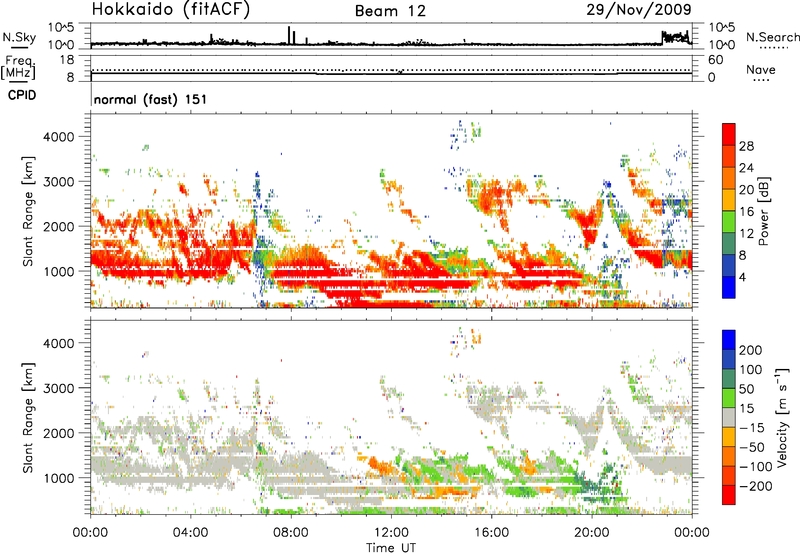The width and height of the screenshot is (800, 554).
Task: Click 'Slant Range [km]' label of power panel
Action: [28, 211]
